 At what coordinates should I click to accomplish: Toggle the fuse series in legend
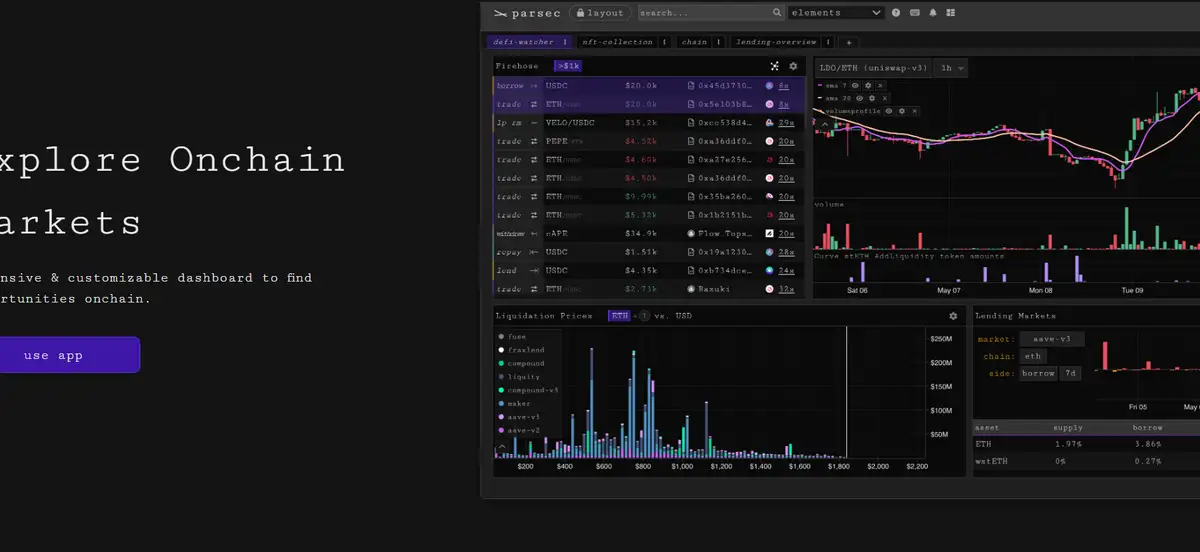pos(511,337)
